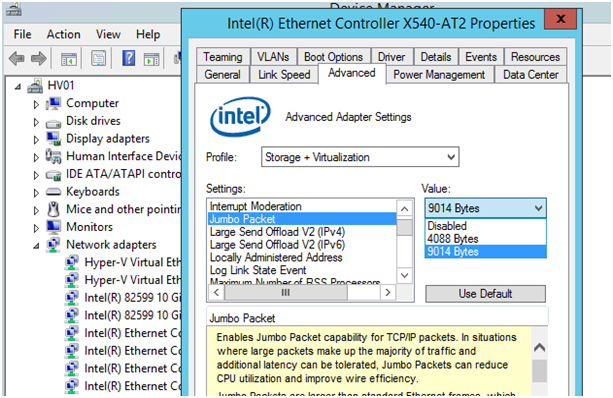Click the settings list scroll-down arrow
The image size is (613, 398).
click(405, 276)
